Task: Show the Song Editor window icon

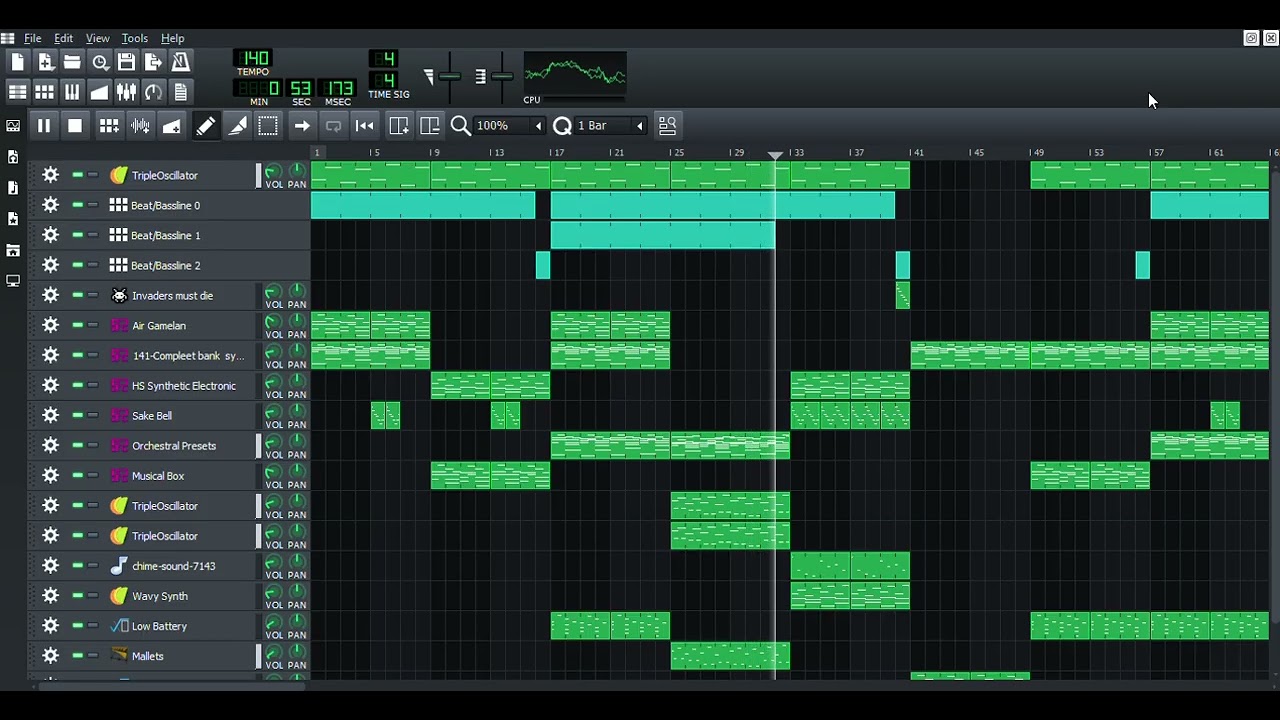Action: pyautogui.click(x=18, y=92)
